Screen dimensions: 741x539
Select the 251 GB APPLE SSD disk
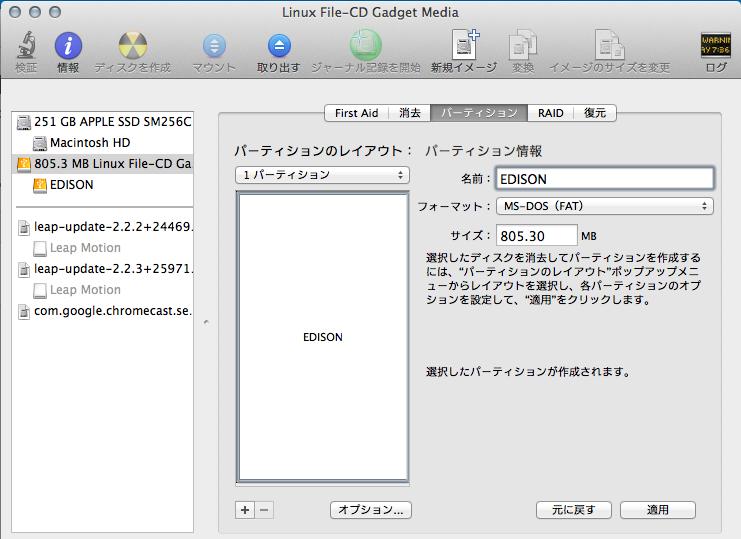click(x=103, y=122)
